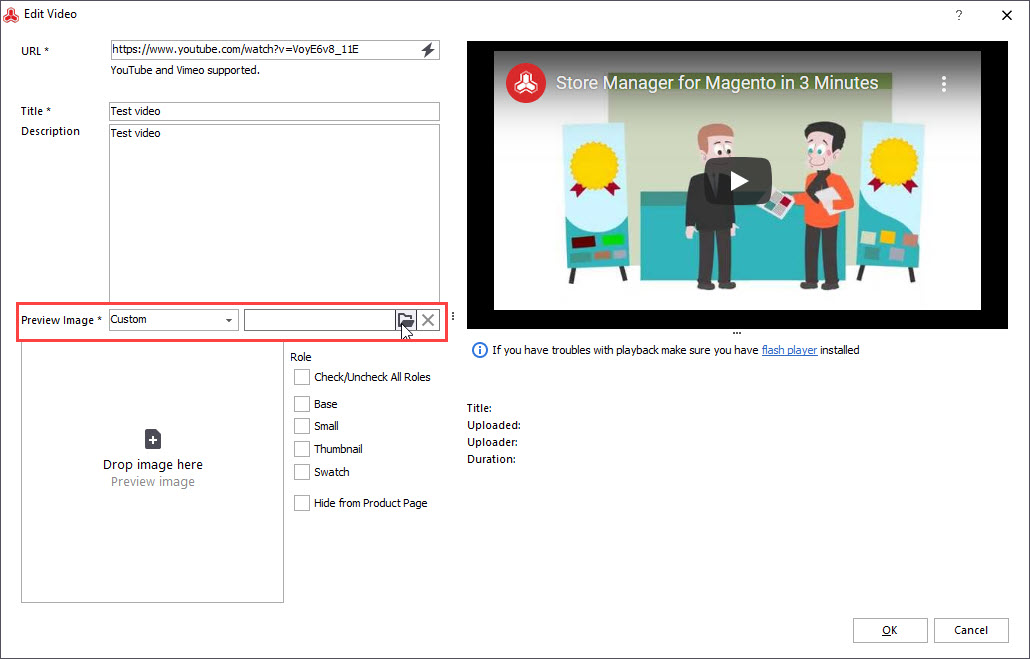1030x659 pixels.
Task: Click the 'Preview Image *' label
Action: 61,320
